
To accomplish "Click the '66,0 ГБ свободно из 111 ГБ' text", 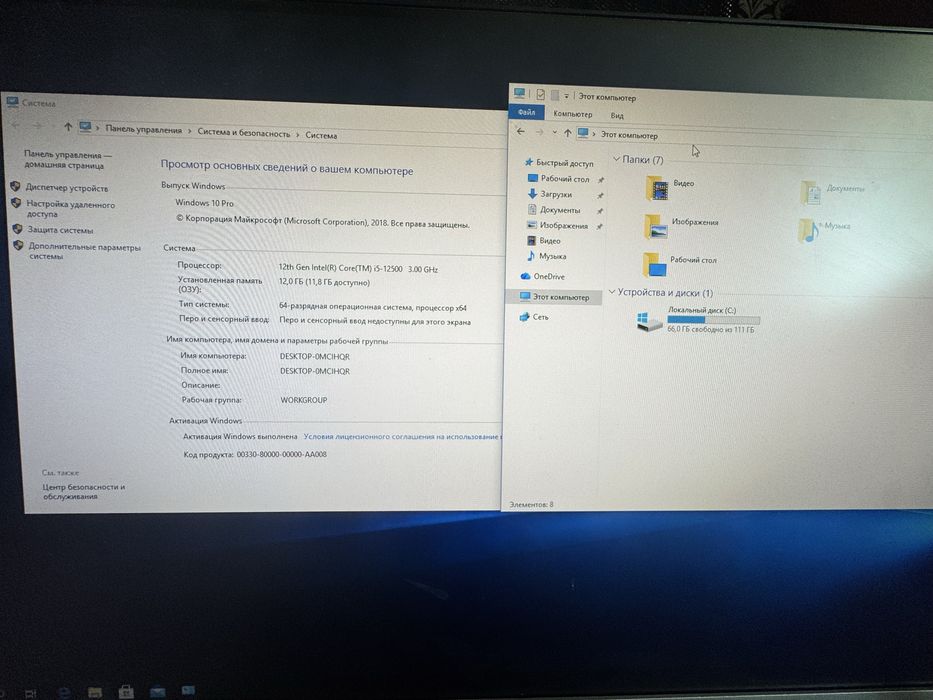I will pyautogui.click(x=710, y=329).
